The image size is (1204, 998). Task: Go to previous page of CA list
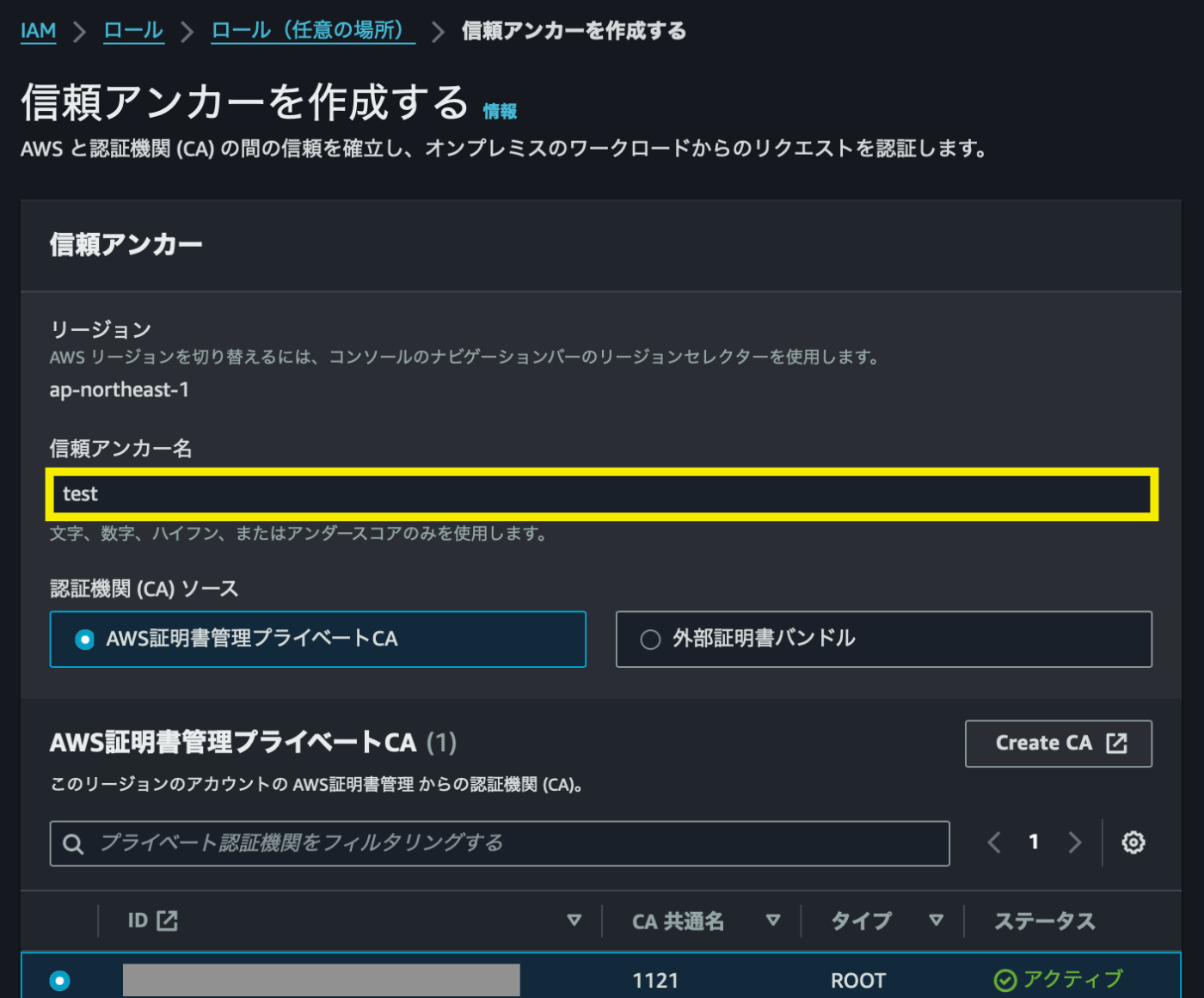[x=994, y=842]
